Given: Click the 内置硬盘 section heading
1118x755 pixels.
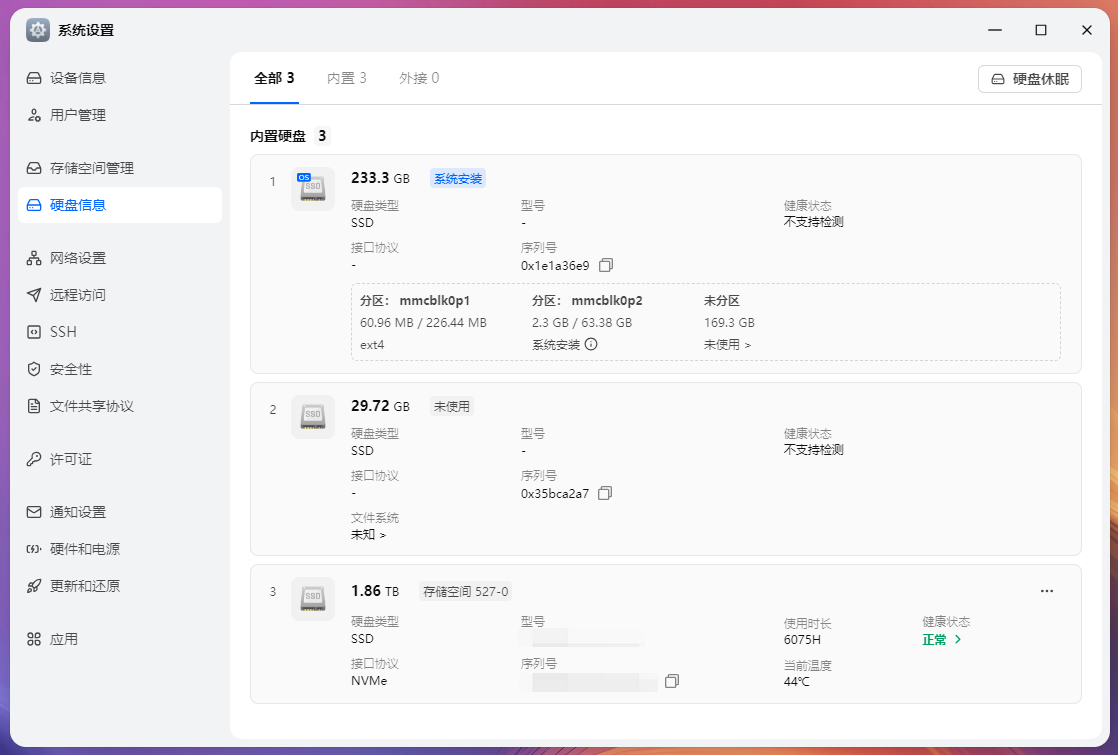Looking at the screenshot, I should 278,136.
